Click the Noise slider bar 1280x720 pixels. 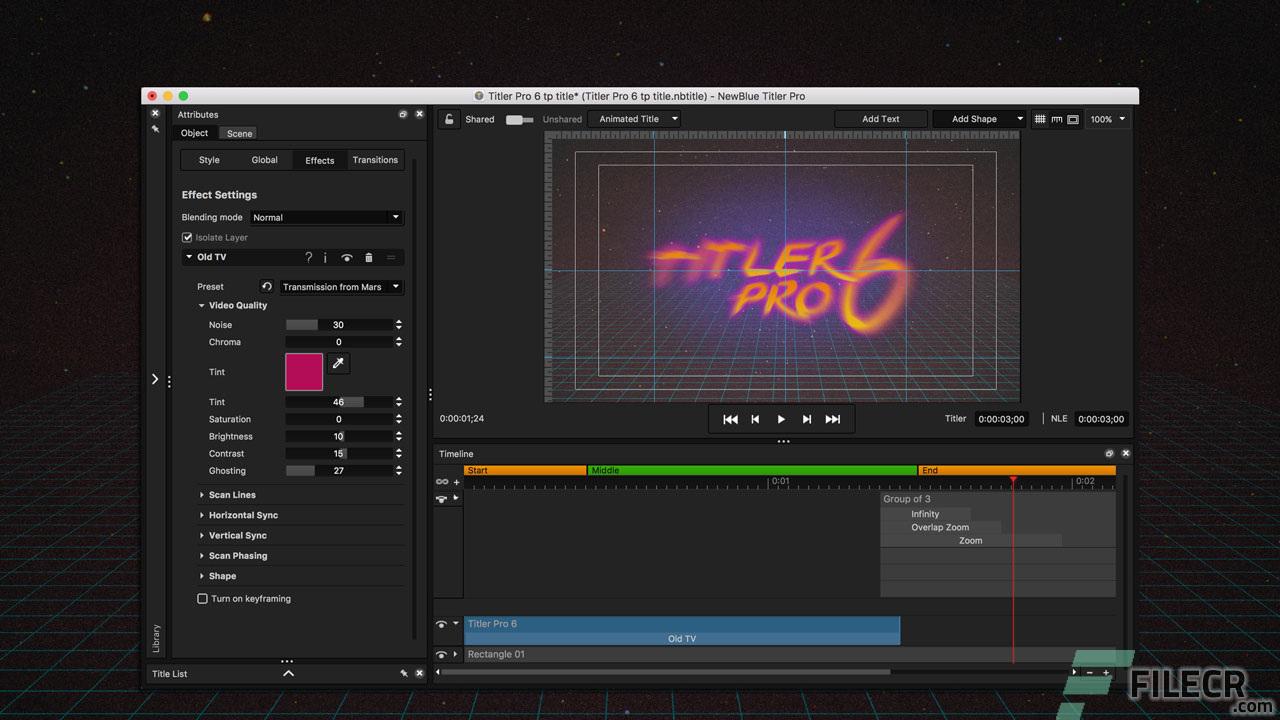339,325
